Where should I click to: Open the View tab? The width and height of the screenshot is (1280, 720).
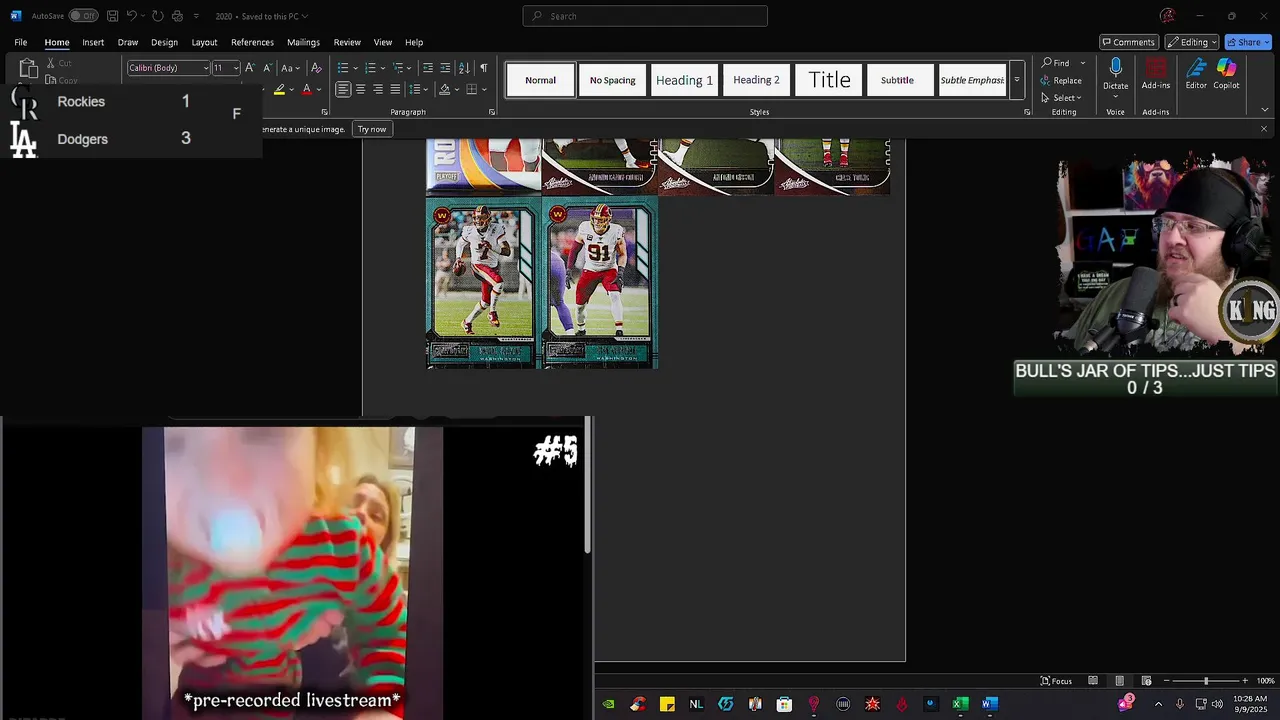tap(383, 42)
